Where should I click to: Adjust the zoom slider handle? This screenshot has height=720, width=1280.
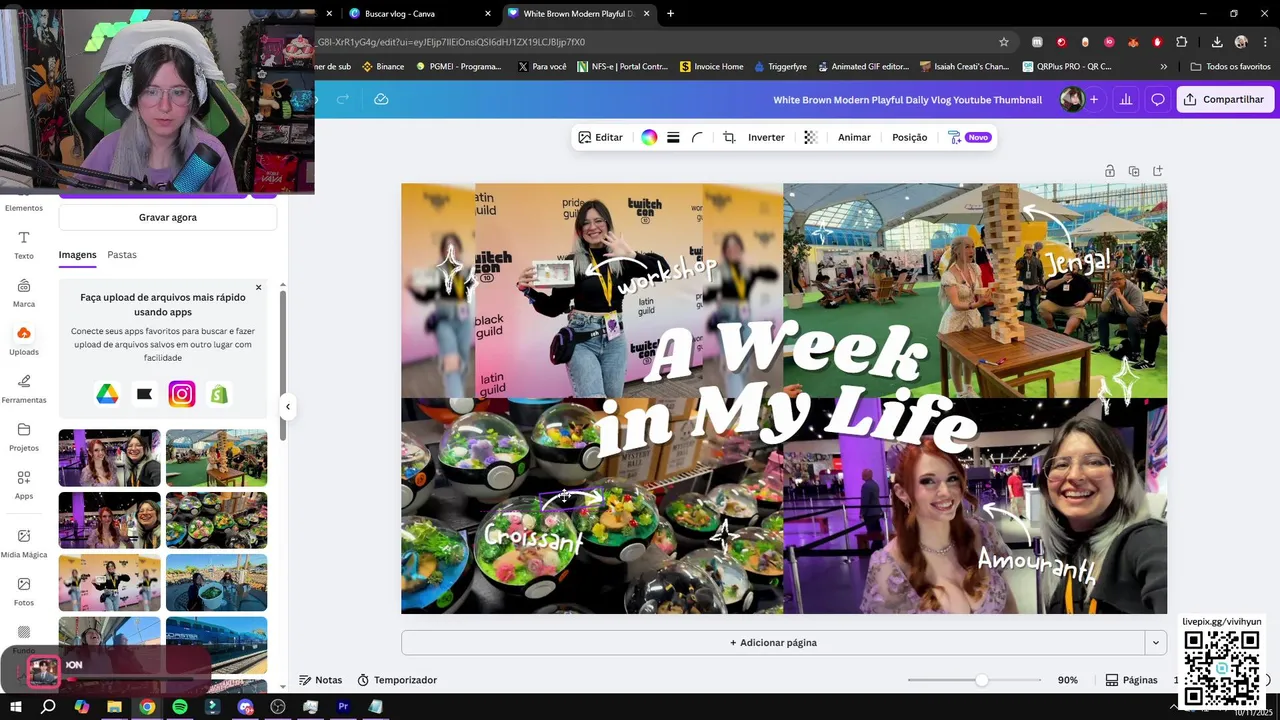[x=982, y=680]
